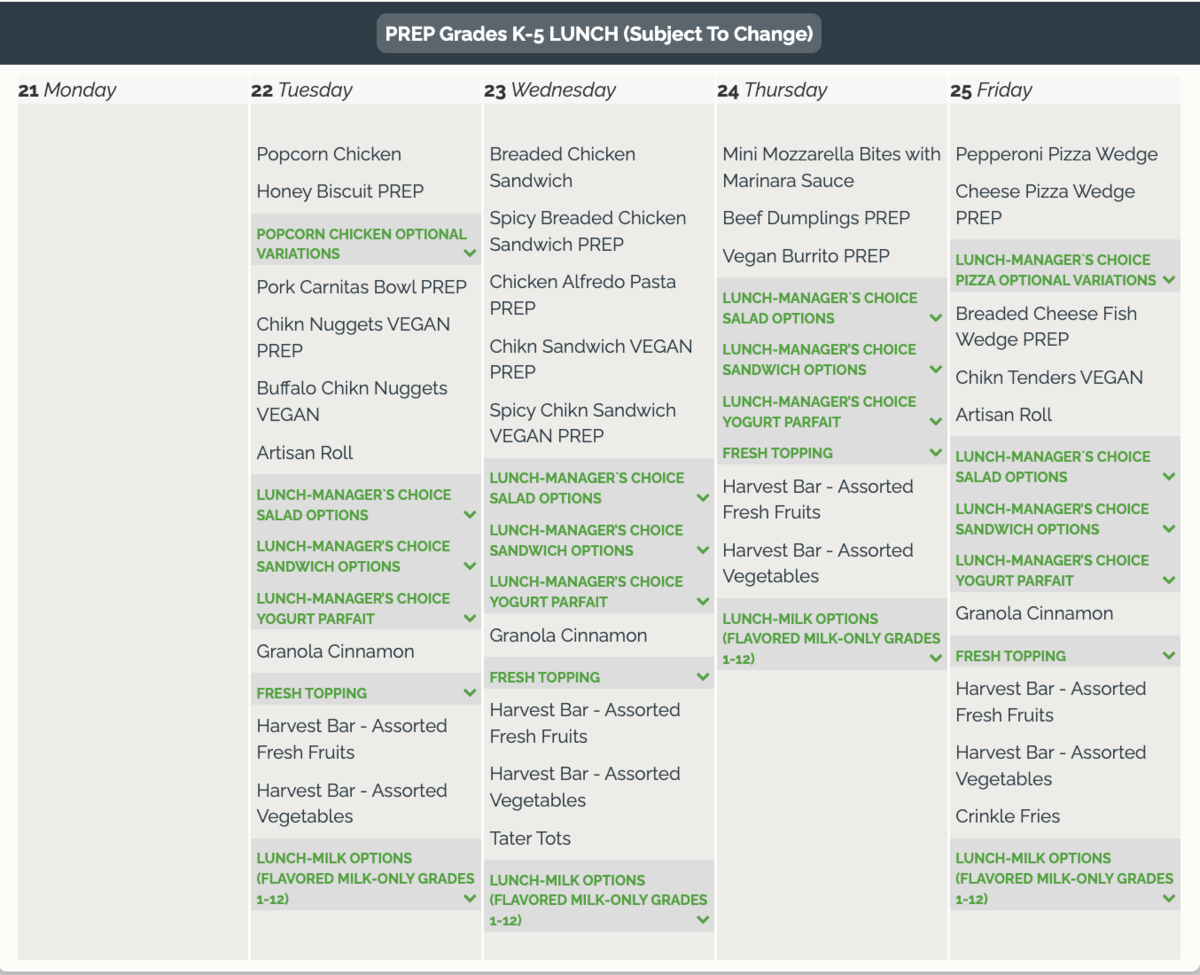Open Pork Carnitas Bowl PREP item
This screenshot has width=1200, height=975.
click(x=362, y=287)
